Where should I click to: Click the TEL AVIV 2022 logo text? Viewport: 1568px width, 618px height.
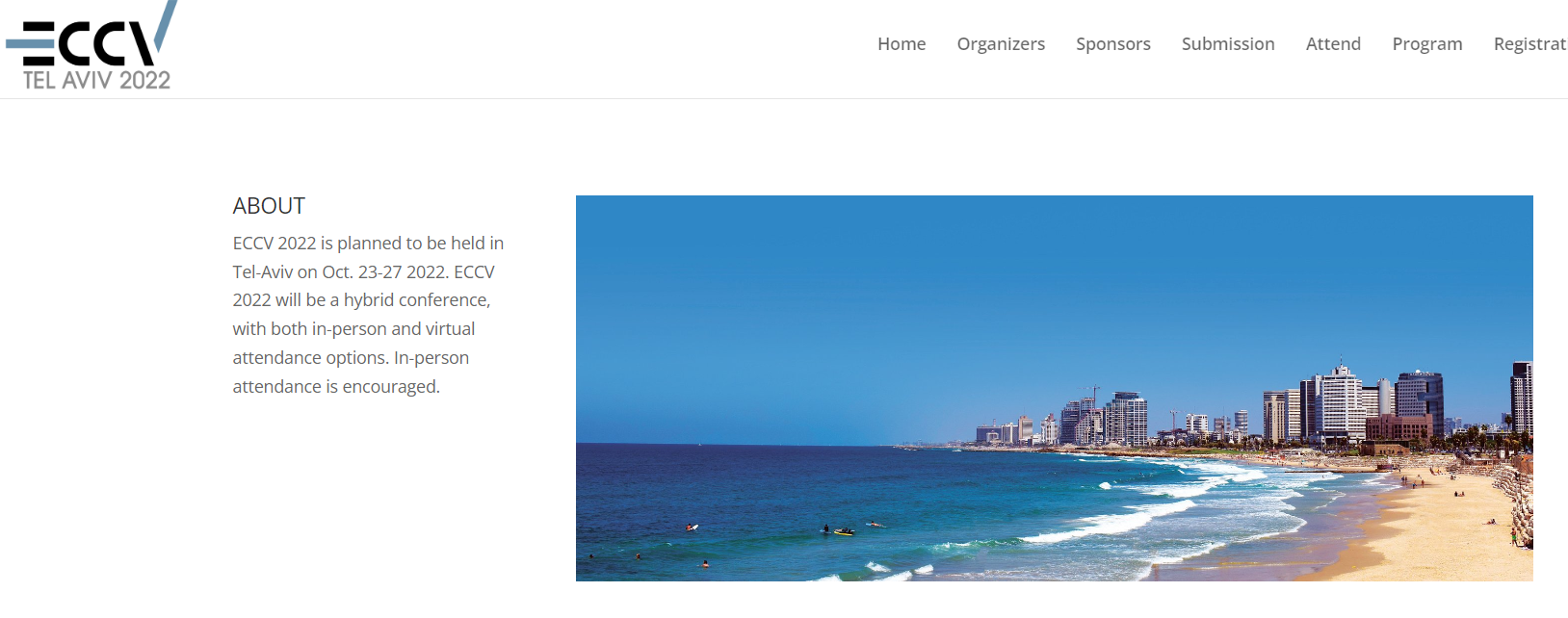(96, 81)
